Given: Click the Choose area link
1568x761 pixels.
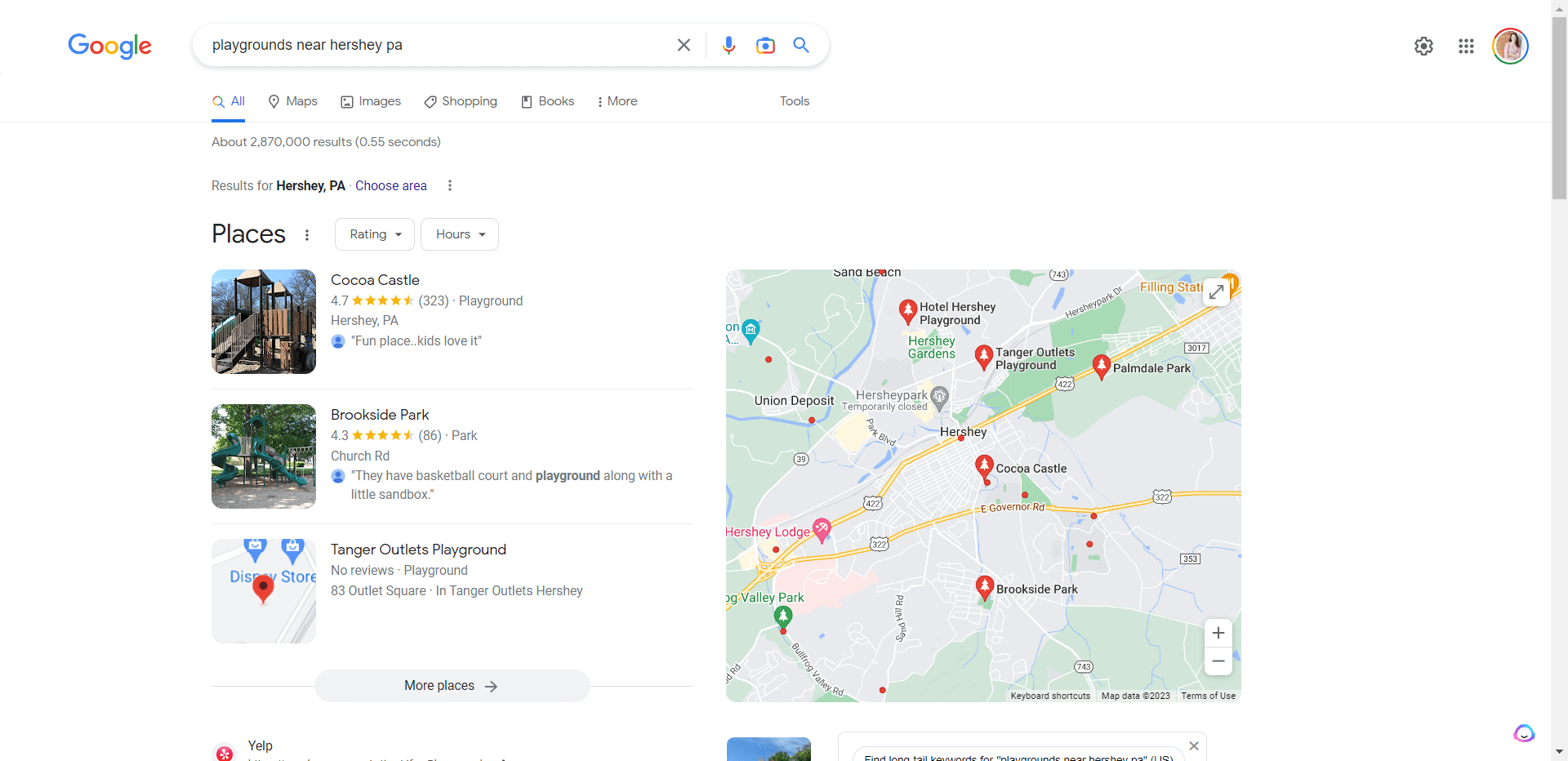Looking at the screenshot, I should 391,185.
